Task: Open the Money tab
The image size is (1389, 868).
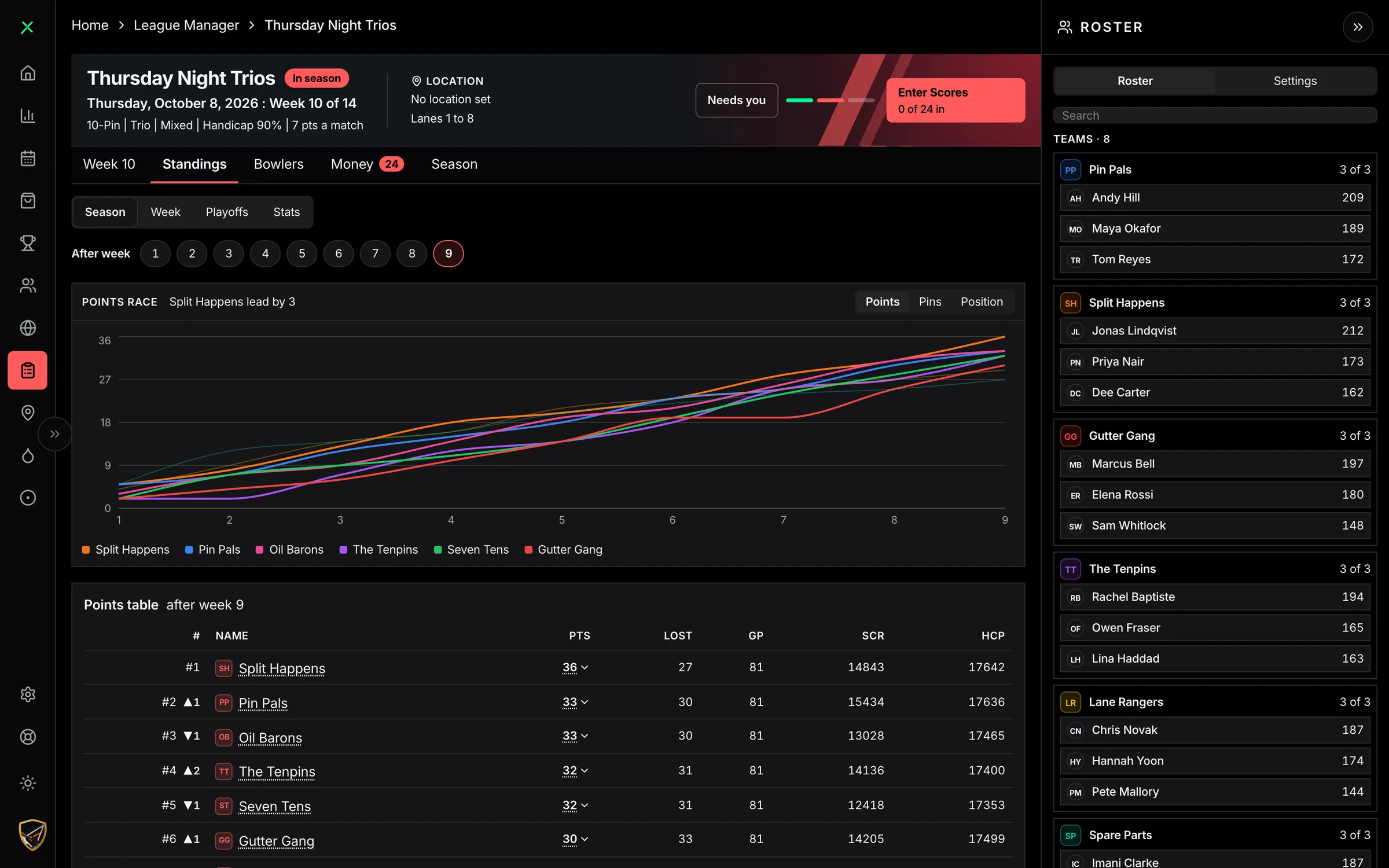Action: (x=367, y=164)
